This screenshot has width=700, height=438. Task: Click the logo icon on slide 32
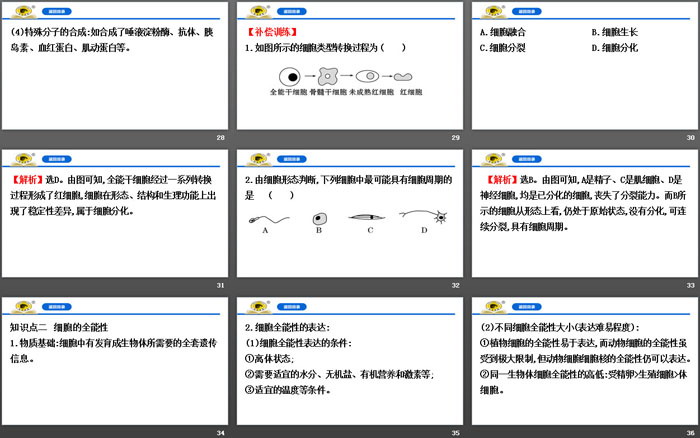[x=259, y=159]
